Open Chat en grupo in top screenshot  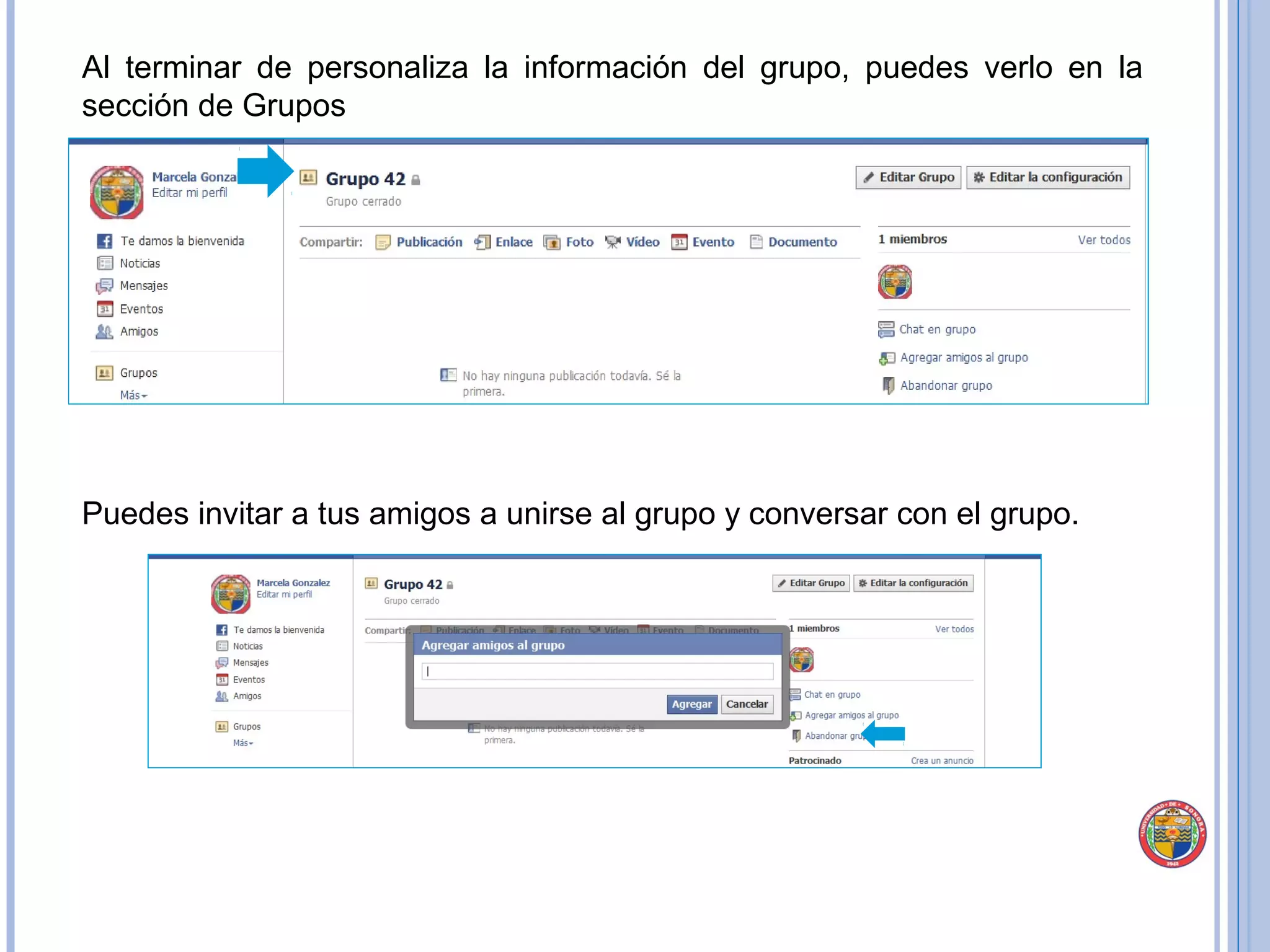pyautogui.click(x=937, y=329)
